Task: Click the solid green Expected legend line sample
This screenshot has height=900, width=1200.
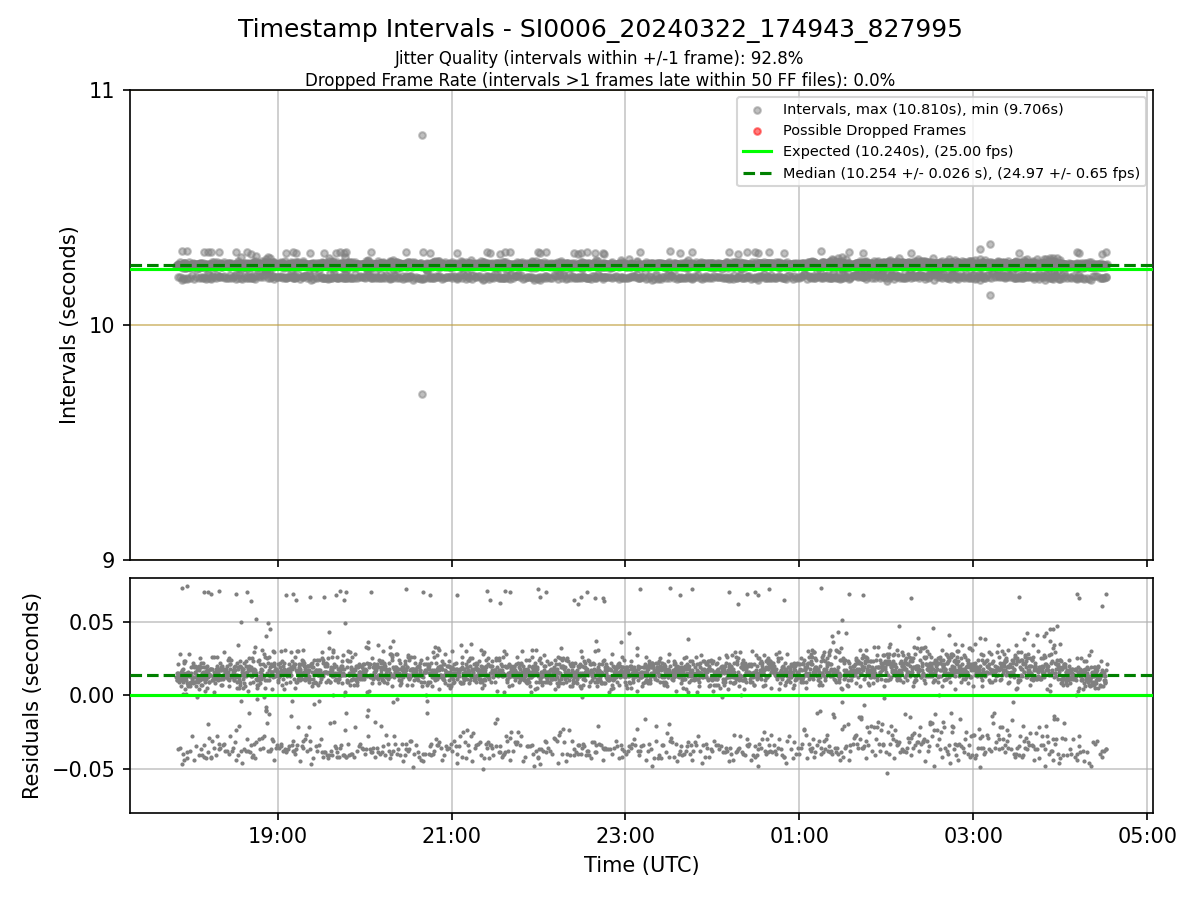Action: click(757, 152)
